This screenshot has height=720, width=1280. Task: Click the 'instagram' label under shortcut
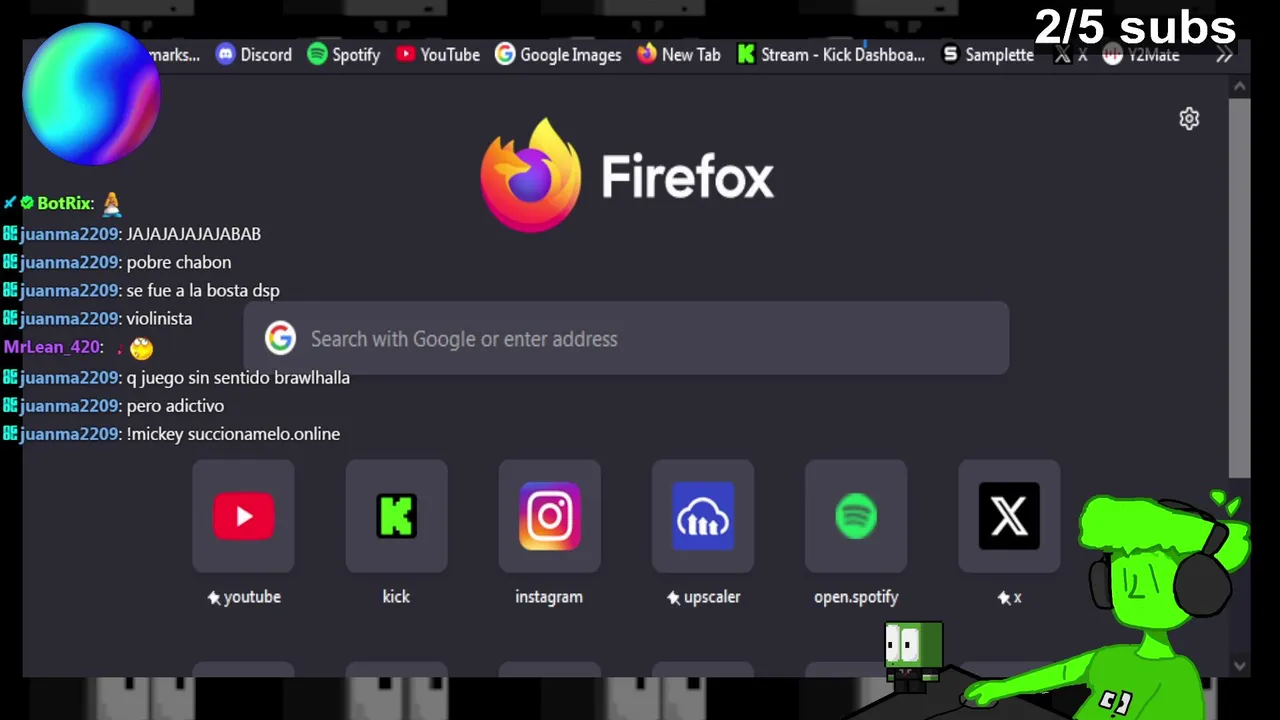[549, 597]
